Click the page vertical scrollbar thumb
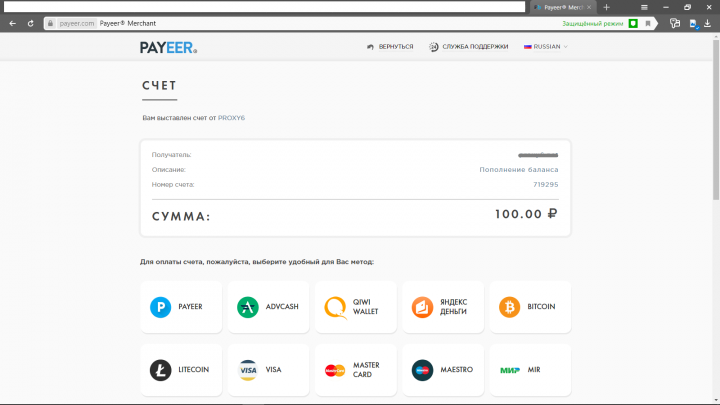This screenshot has height=405, width=720. (716, 119)
